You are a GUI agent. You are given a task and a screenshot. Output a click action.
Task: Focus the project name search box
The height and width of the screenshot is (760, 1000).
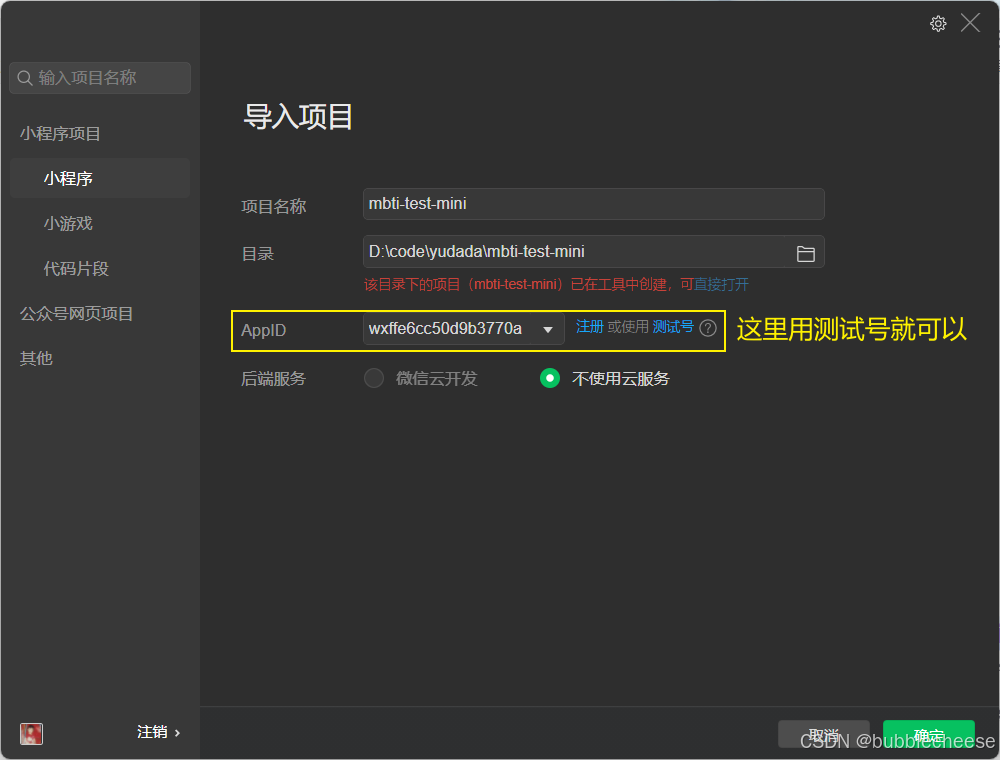(100, 78)
